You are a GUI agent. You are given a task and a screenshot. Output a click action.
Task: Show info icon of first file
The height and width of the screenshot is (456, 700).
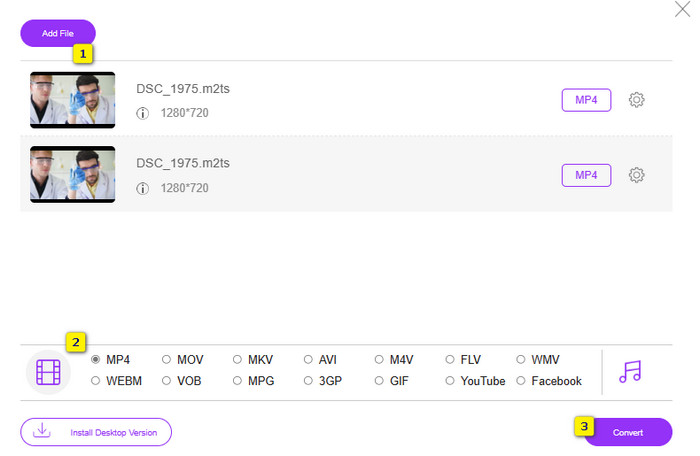[142, 113]
